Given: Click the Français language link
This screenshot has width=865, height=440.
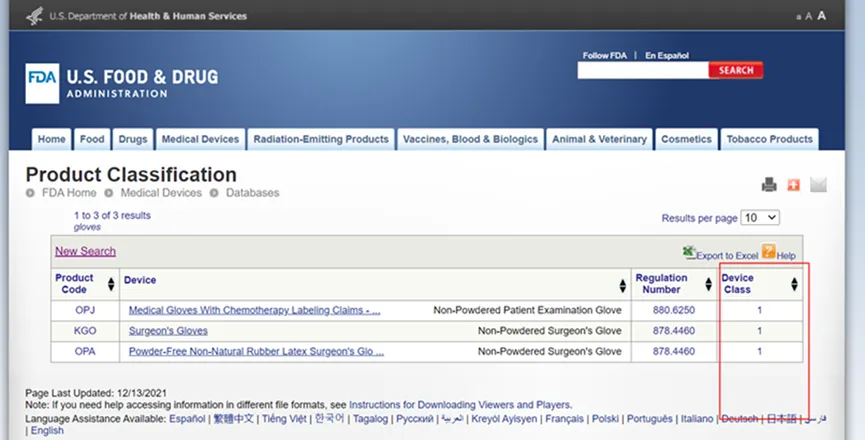Looking at the screenshot, I should [564, 419].
